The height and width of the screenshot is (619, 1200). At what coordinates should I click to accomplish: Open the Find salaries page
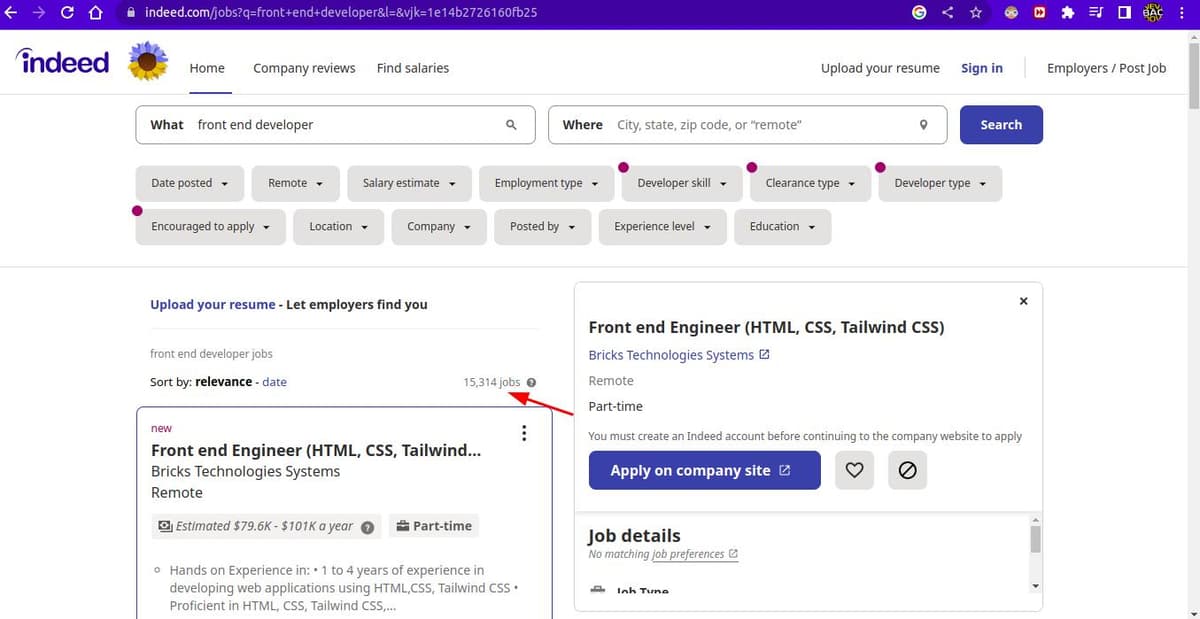pos(412,68)
